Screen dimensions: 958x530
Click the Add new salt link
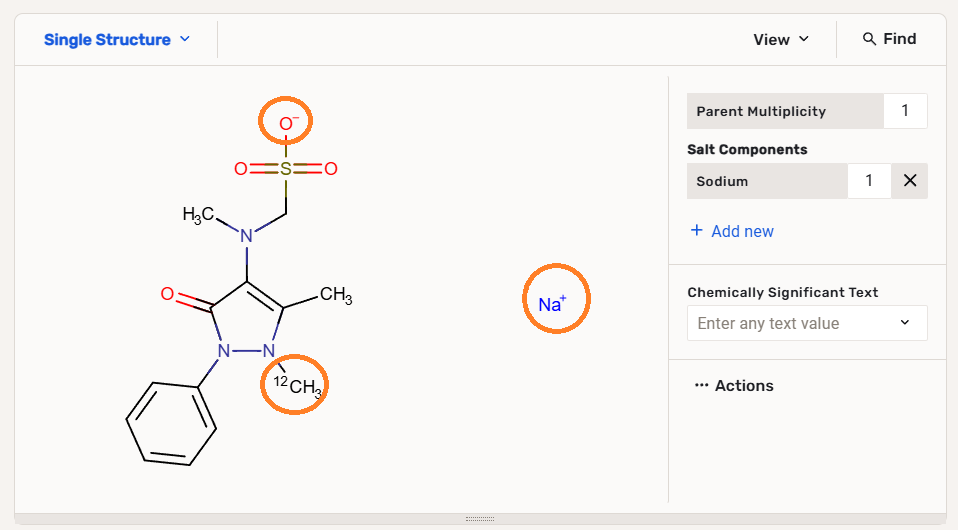[x=742, y=231]
